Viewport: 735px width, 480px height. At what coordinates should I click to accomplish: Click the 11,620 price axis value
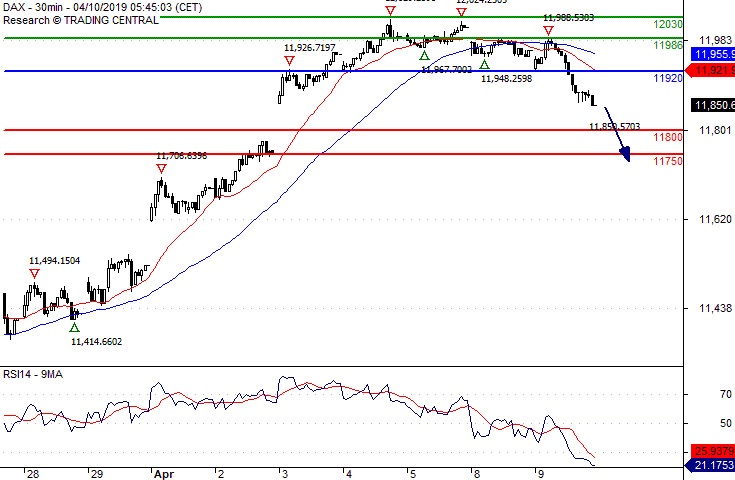(x=715, y=219)
